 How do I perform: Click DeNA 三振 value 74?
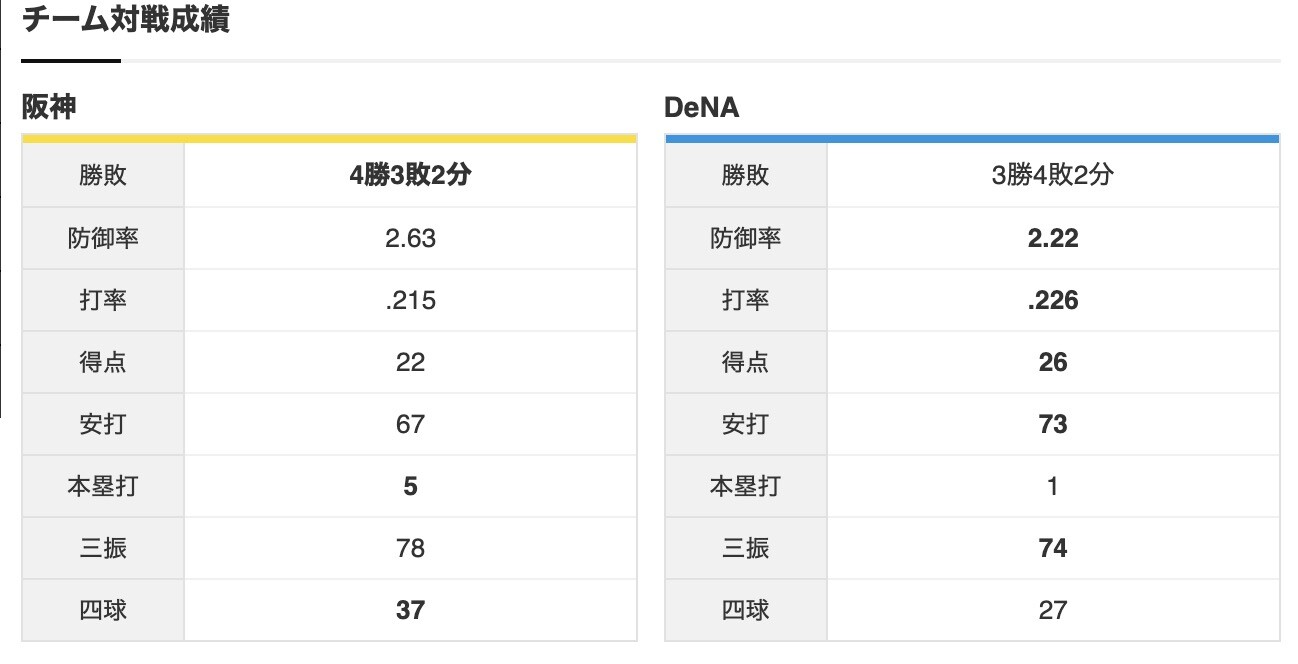pyautogui.click(x=1053, y=549)
